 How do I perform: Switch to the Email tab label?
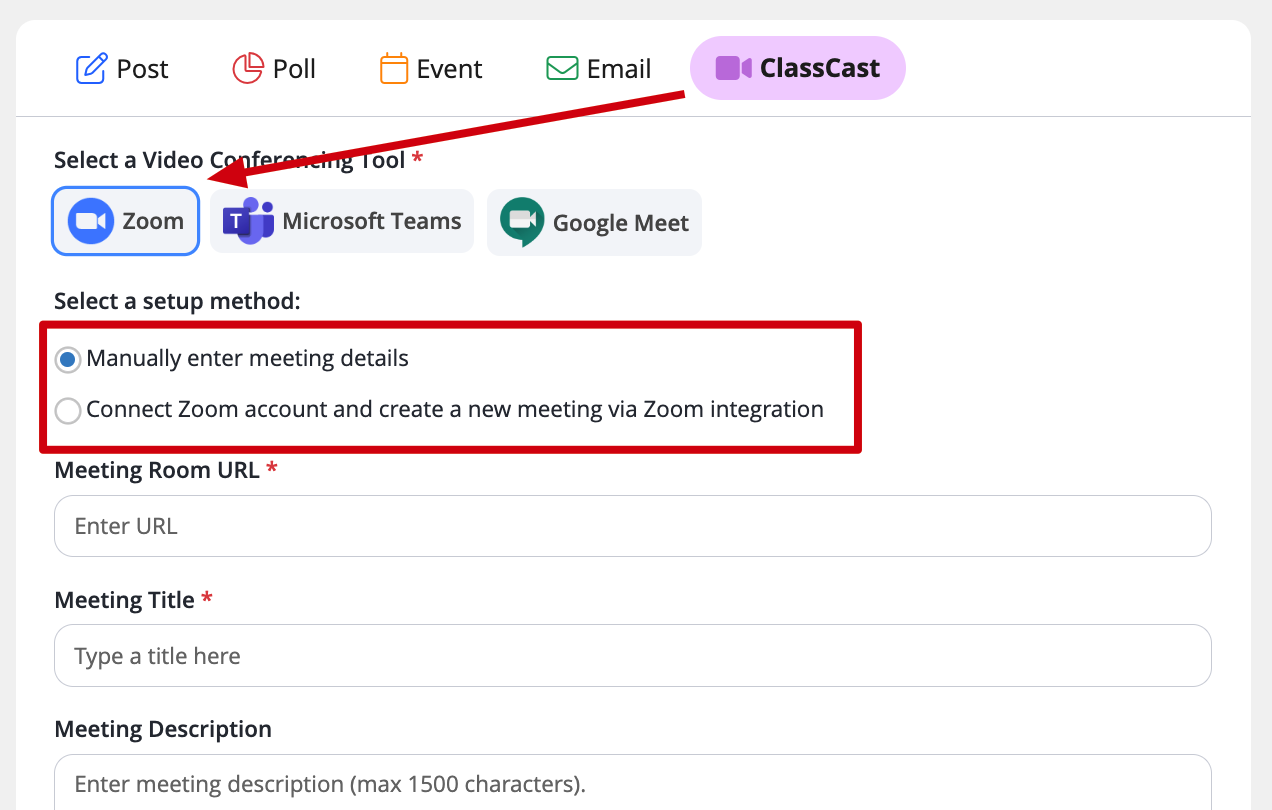(619, 69)
